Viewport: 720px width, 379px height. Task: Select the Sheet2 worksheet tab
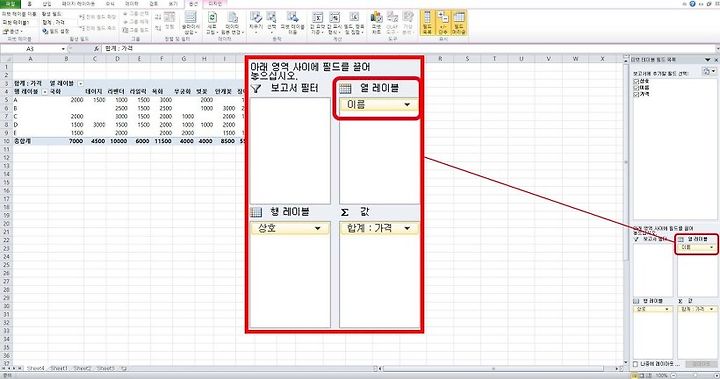(x=82, y=368)
